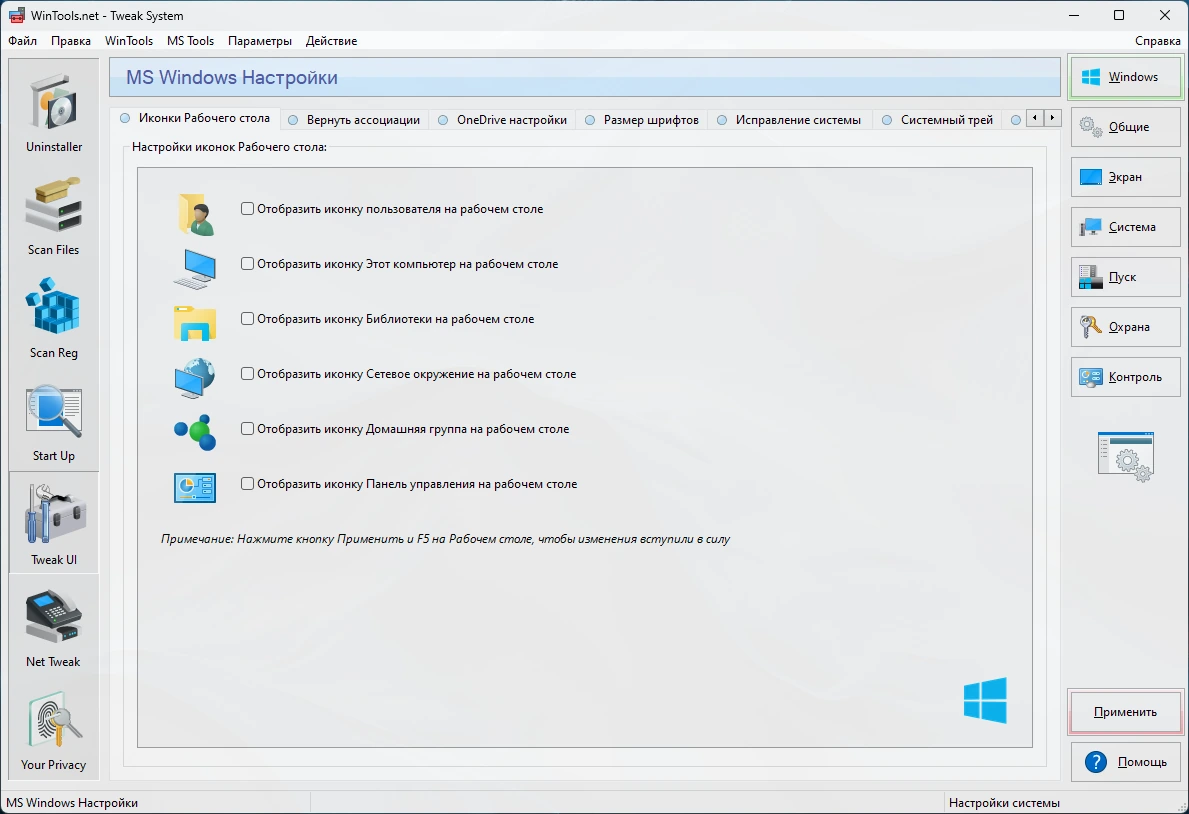
Task: Open the Net Tweak tool
Action: coord(54,627)
